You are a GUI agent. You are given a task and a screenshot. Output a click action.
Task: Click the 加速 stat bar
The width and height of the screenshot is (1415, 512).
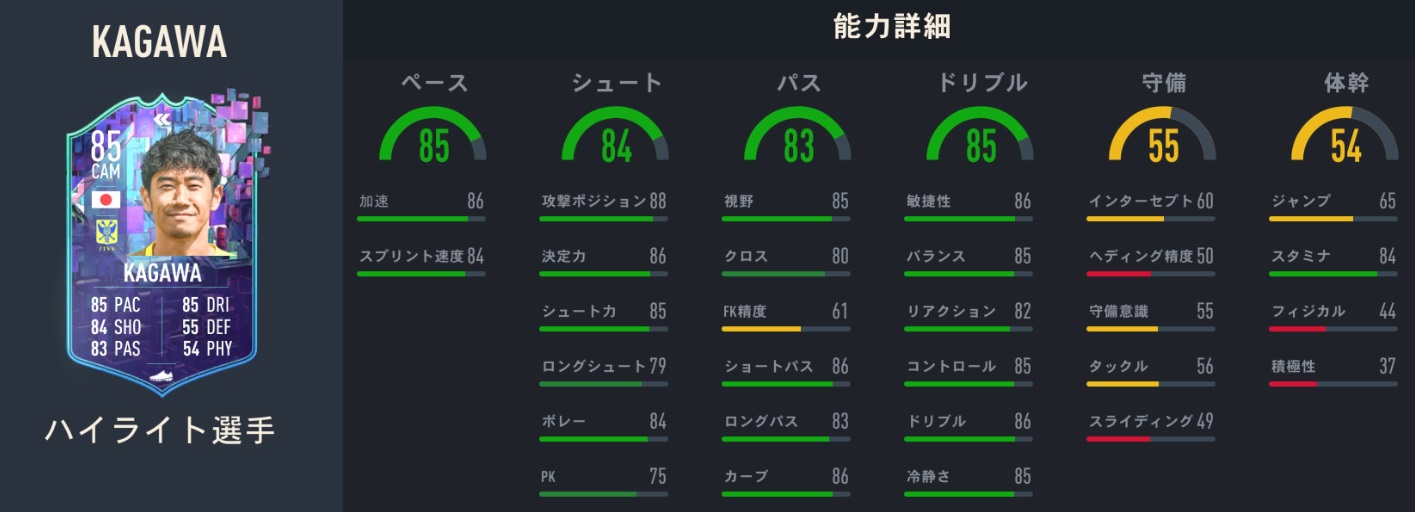tap(421, 218)
